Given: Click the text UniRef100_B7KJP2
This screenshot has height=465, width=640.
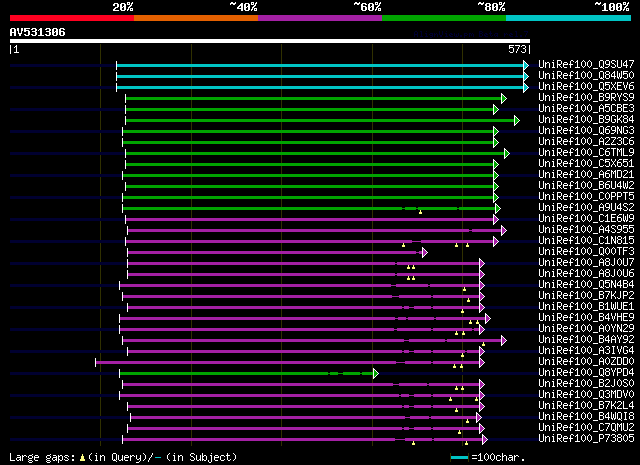Looking at the screenshot, I should point(586,296).
